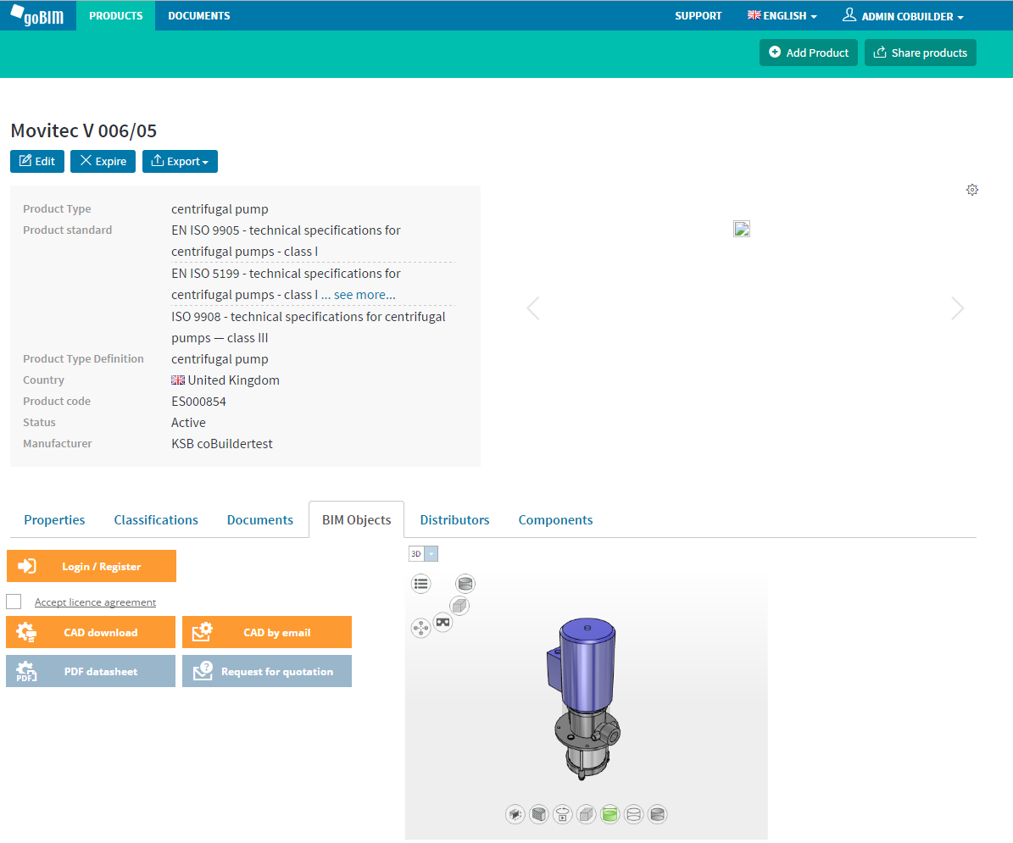This screenshot has height=843, width=1013.
Task: Switch to the Classifications tab
Action: pyautogui.click(x=156, y=520)
